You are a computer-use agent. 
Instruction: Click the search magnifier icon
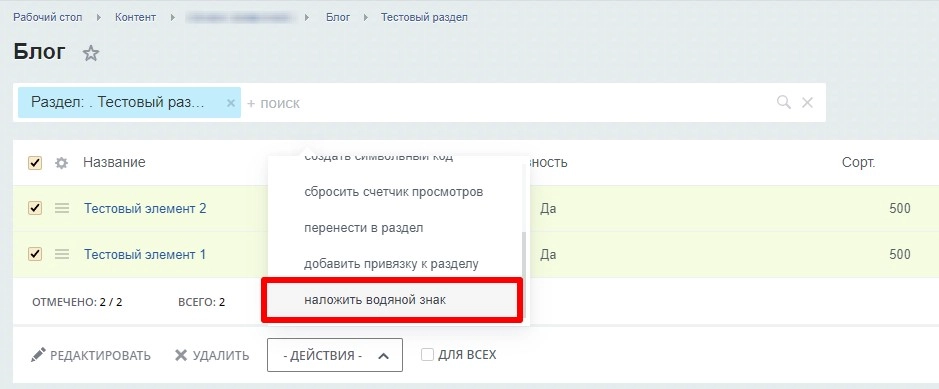click(783, 102)
